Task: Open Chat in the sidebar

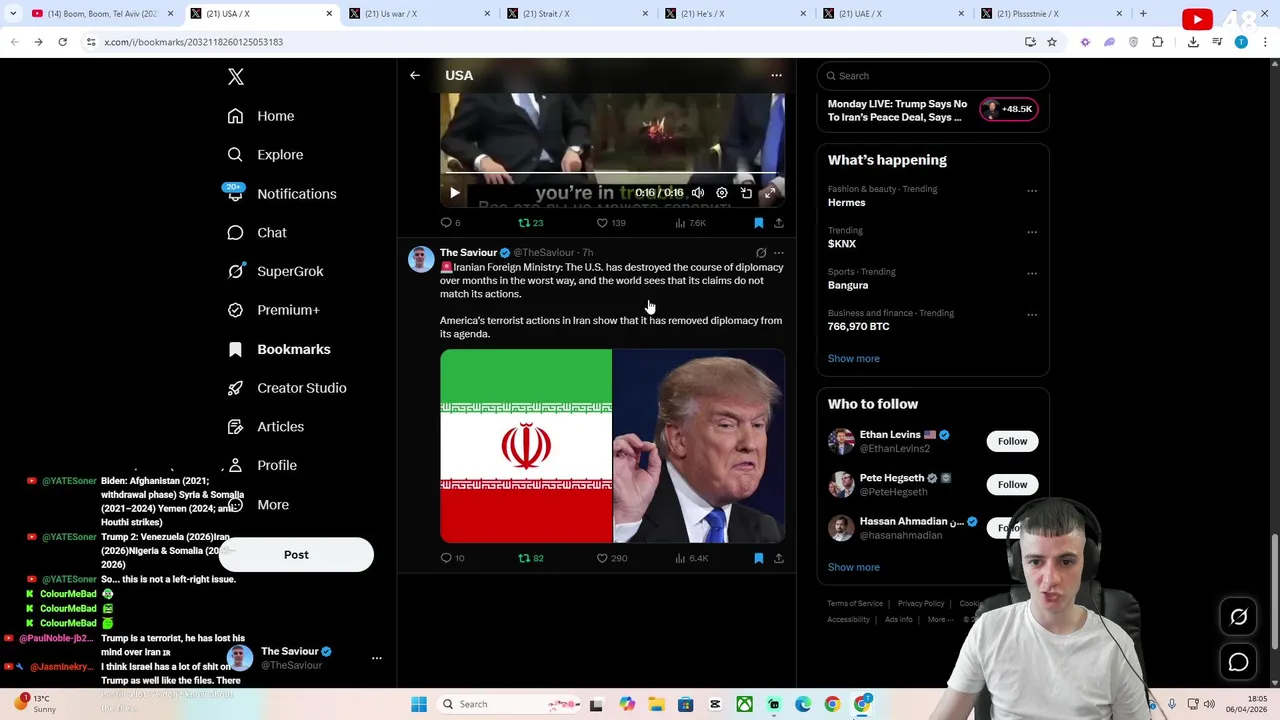Action: point(257,232)
